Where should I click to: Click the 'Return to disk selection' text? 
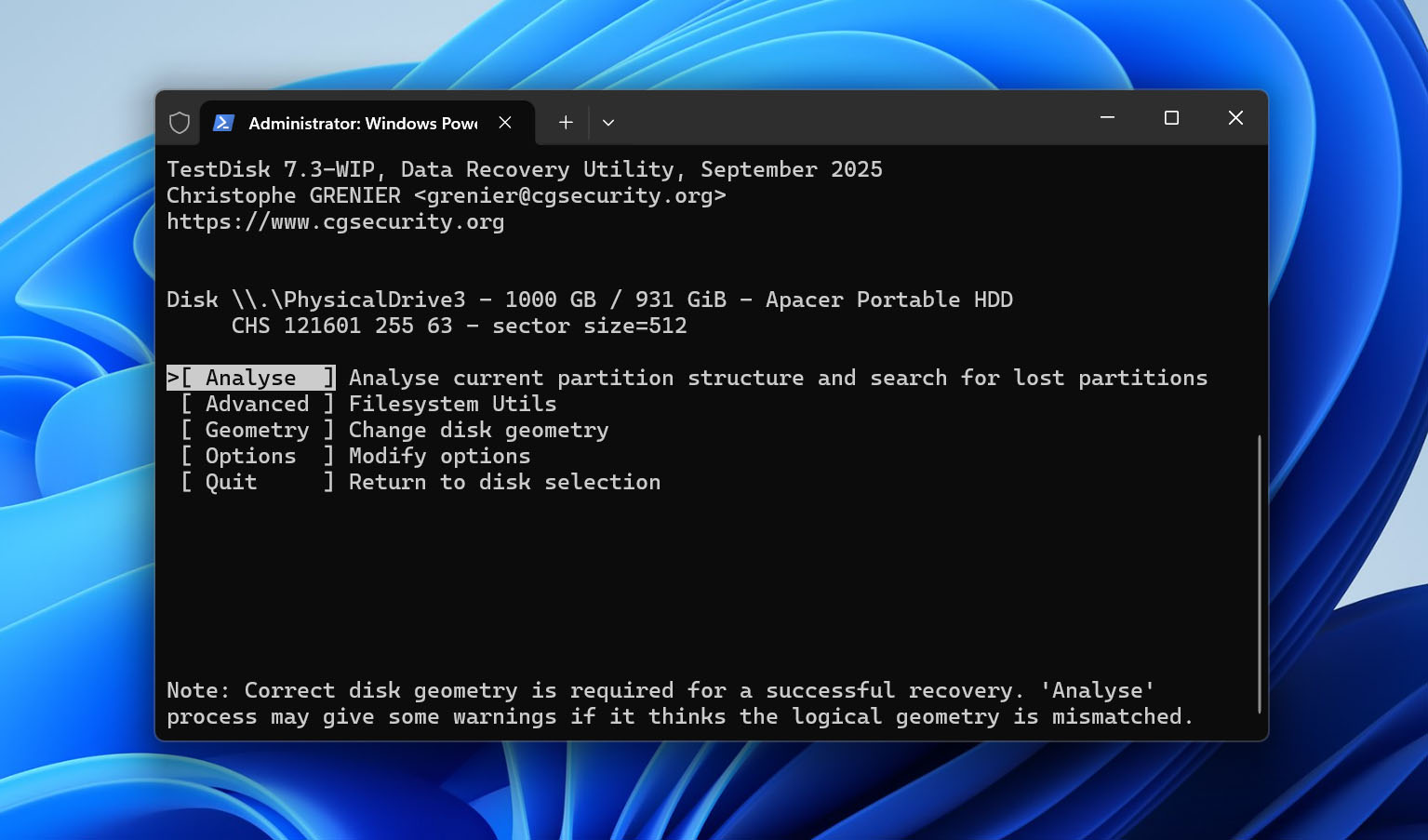pyautogui.click(x=505, y=482)
